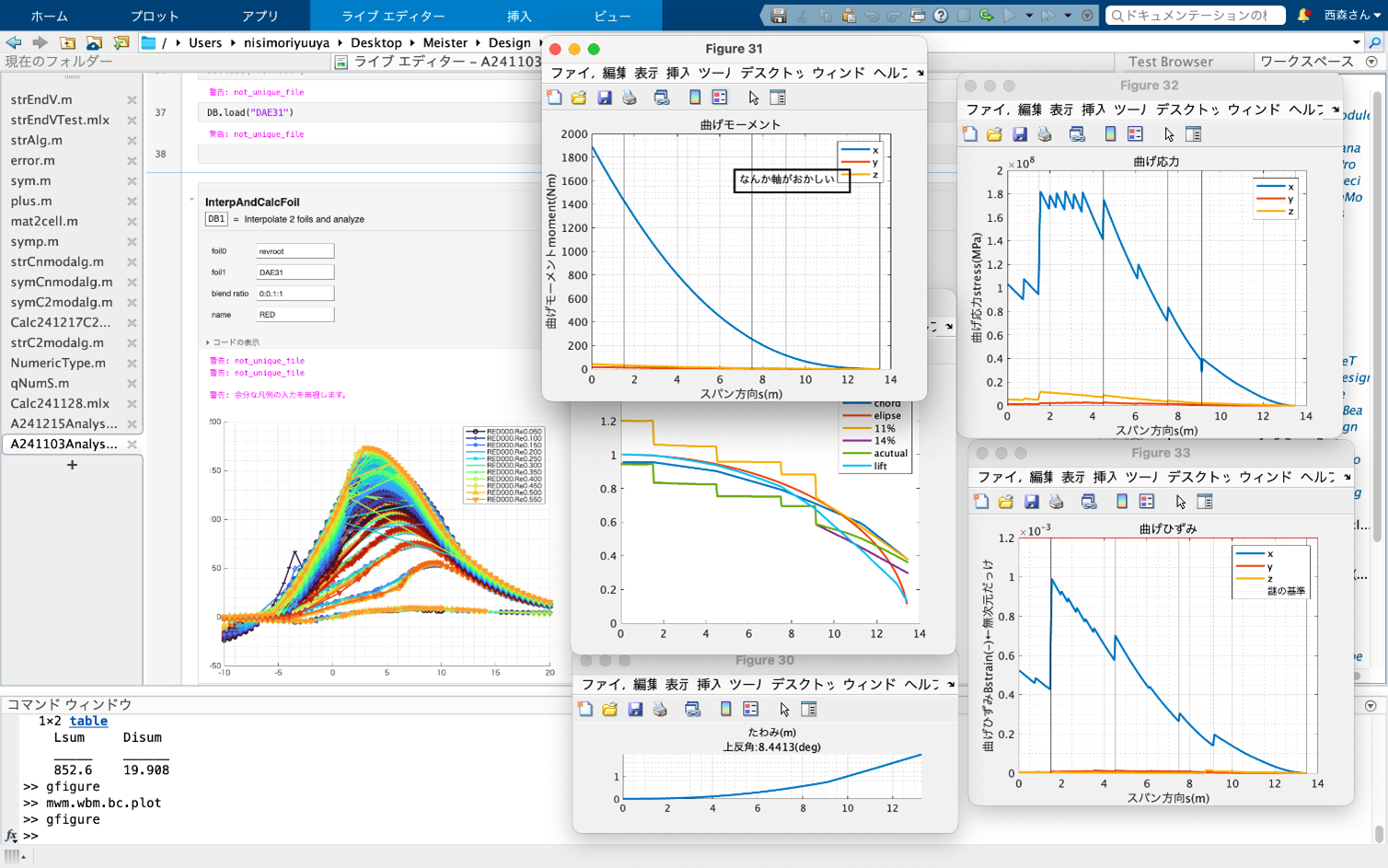Open 西森さん account dropdown
This screenshot has width=1388, height=868.
click(x=1352, y=16)
